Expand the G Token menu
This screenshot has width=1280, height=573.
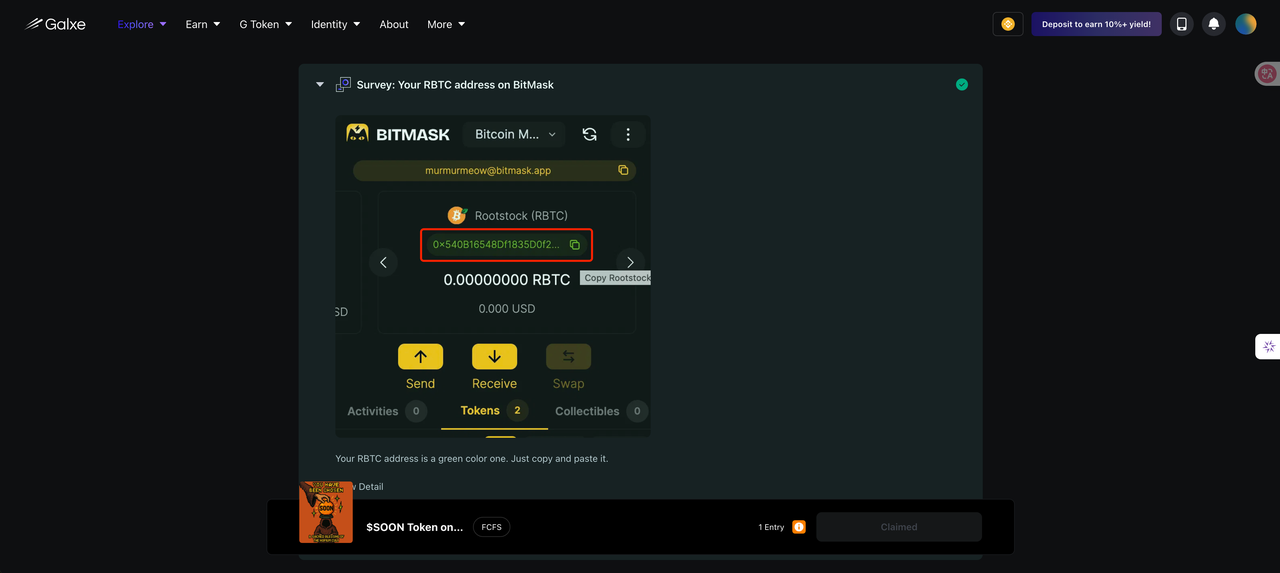click(x=266, y=24)
